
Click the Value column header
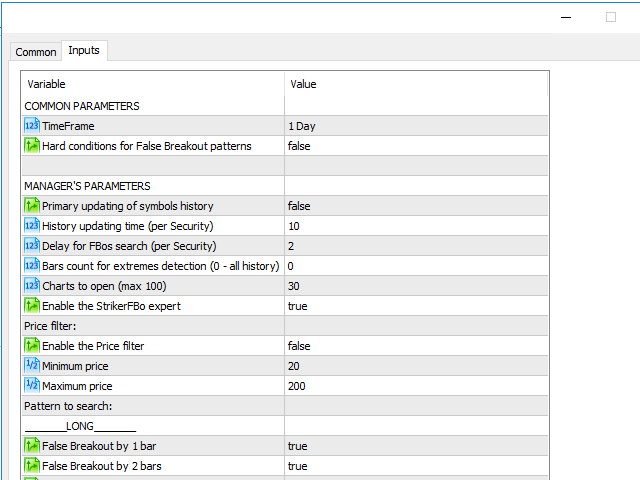[415, 84]
